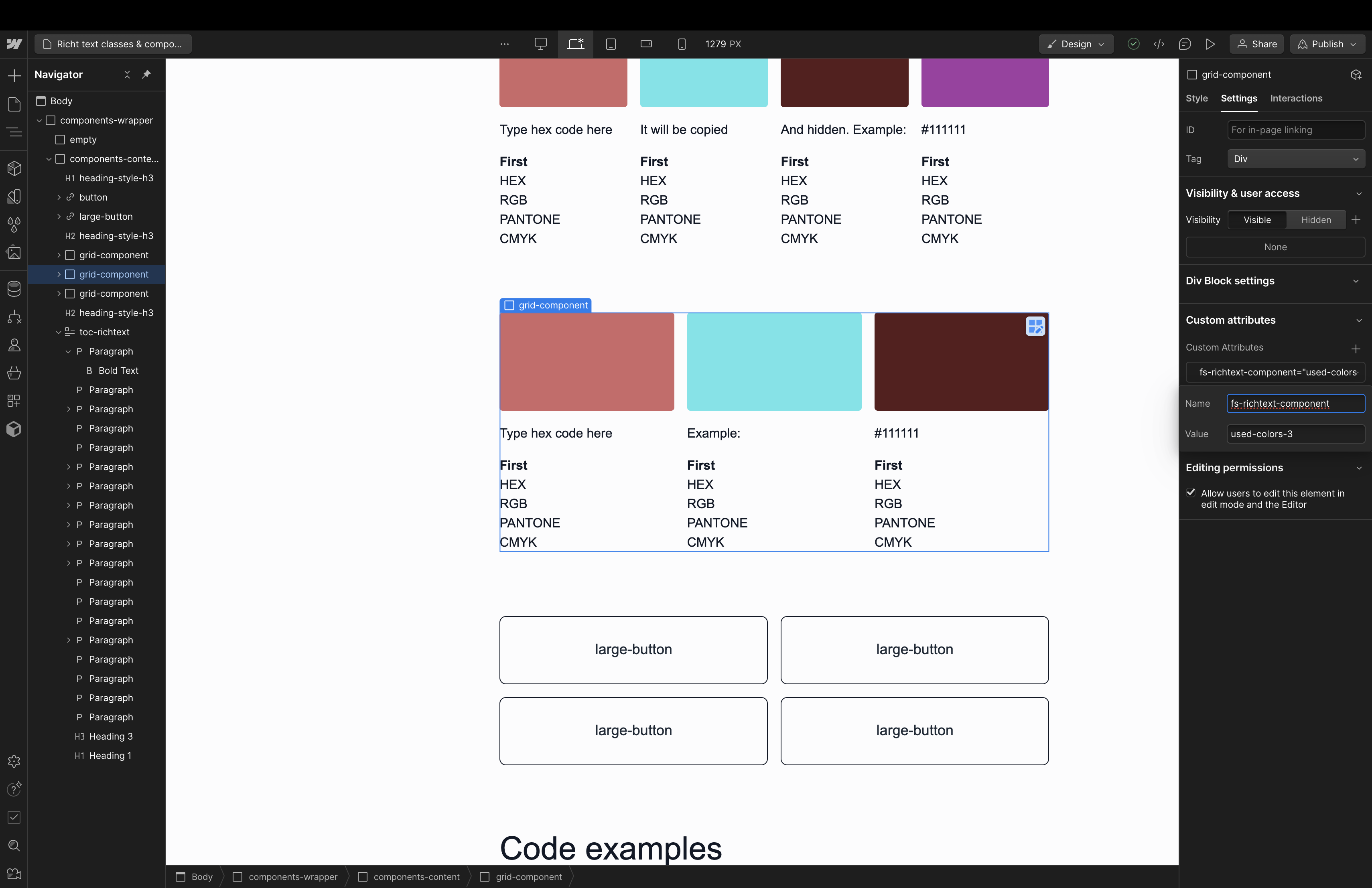Click the Share button
The height and width of the screenshot is (888, 1372).
[1256, 44]
